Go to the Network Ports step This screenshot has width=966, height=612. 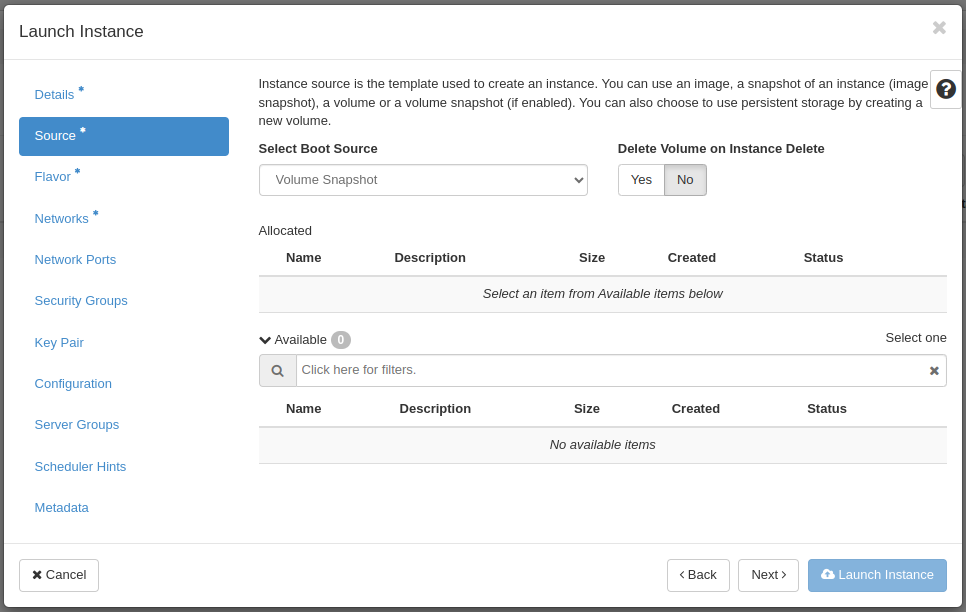(75, 259)
